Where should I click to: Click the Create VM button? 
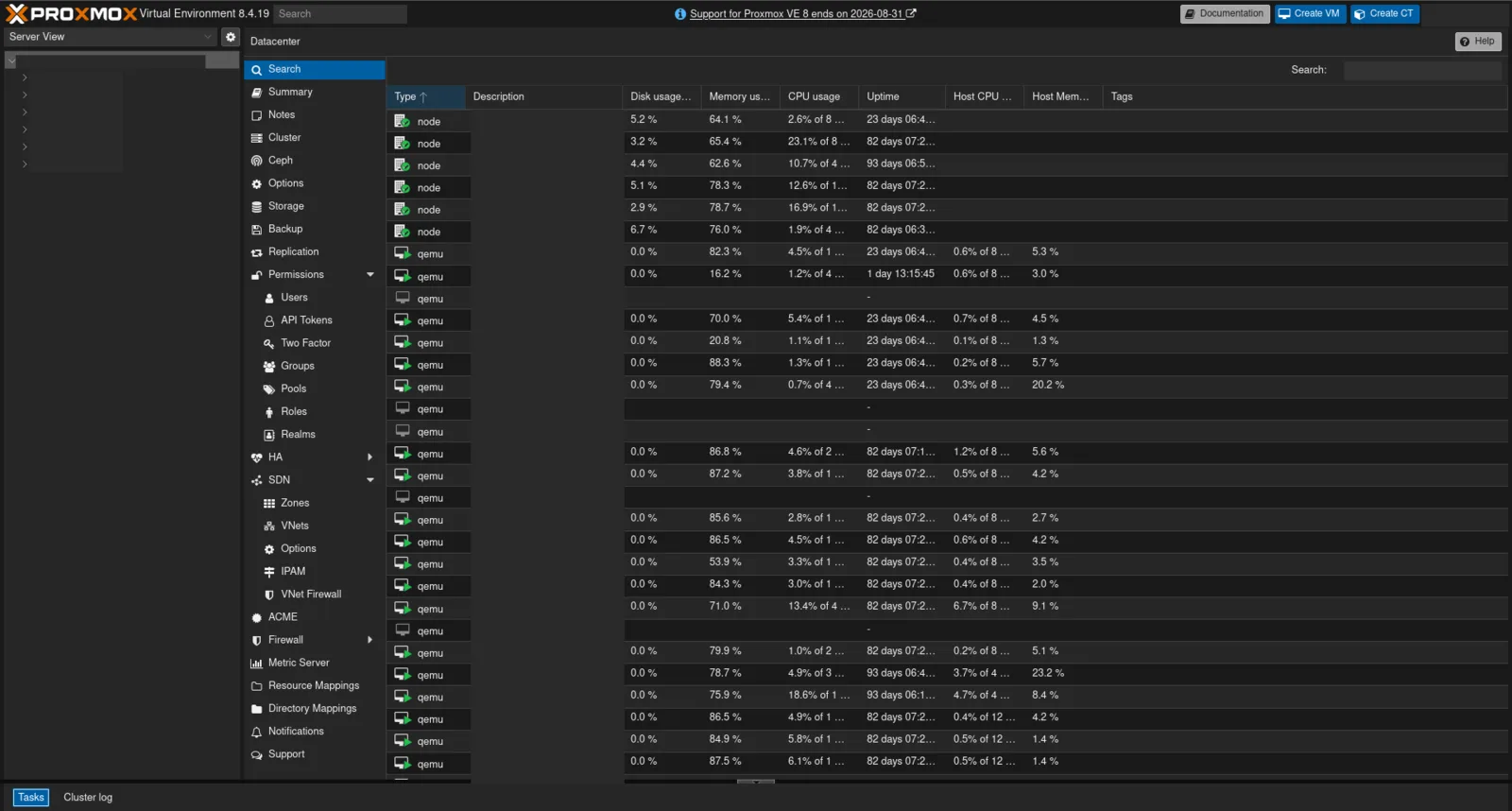click(1310, 14)
